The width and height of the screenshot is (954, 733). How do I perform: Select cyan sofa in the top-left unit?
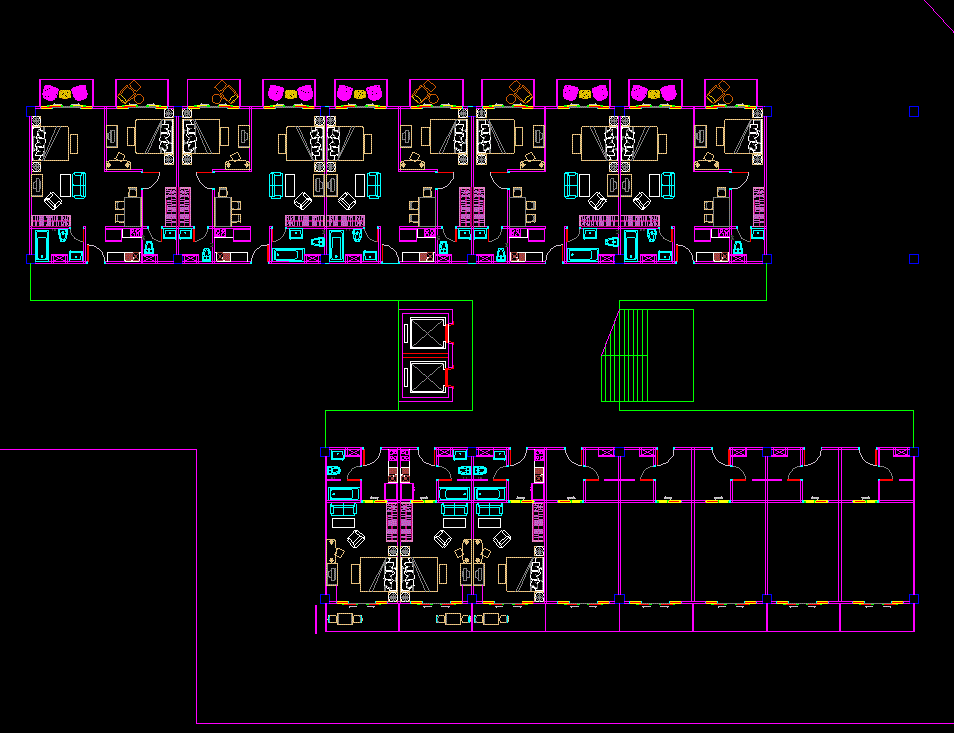(79, 185)
